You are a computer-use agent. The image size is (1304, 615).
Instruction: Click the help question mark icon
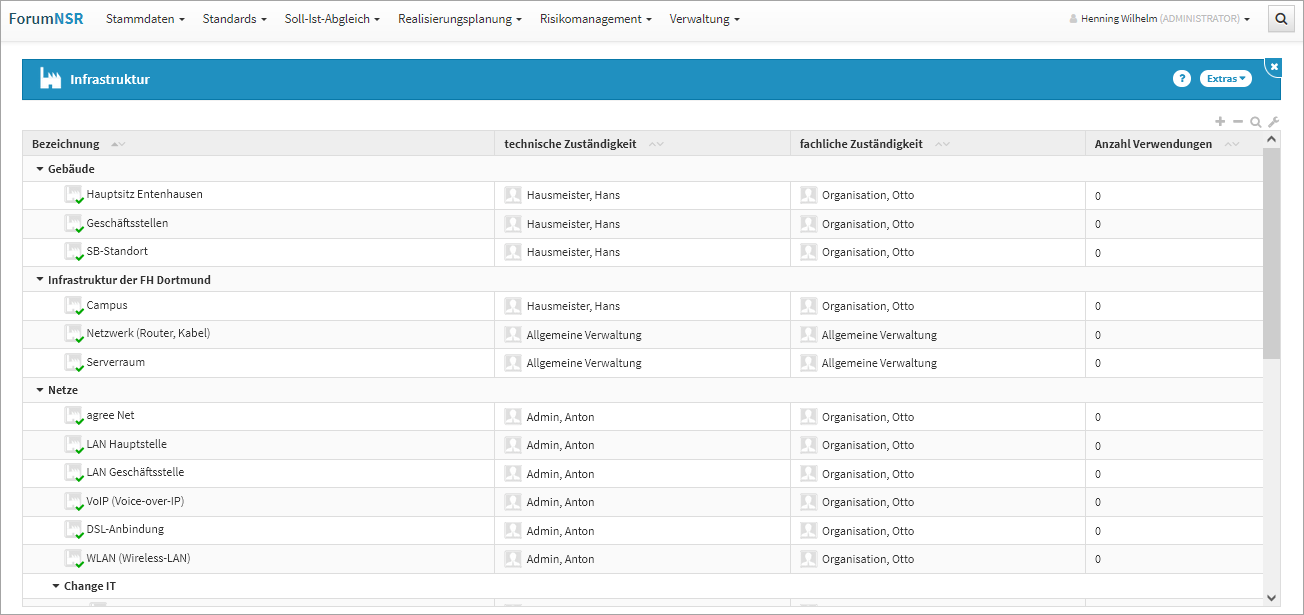(x=1181, y=79)
